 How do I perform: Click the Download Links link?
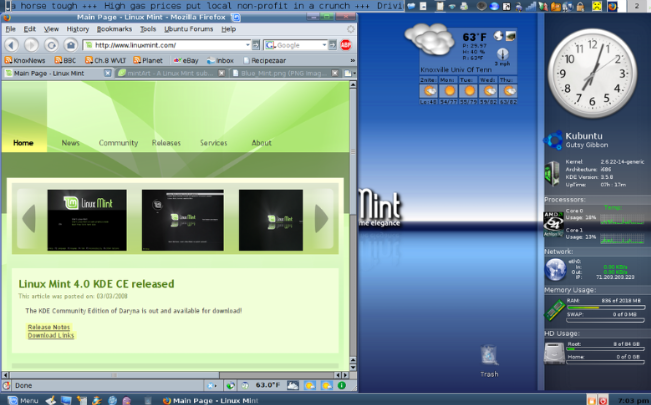point(51,335)
